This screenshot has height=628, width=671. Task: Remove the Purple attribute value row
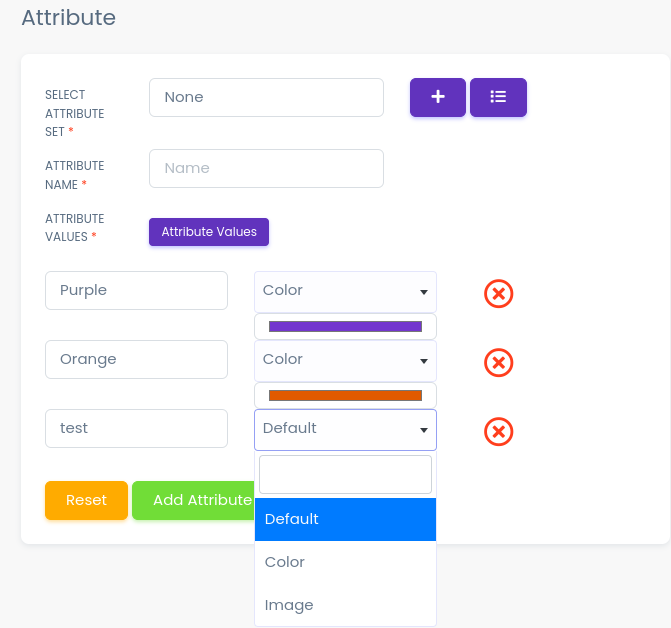[498, 293]
